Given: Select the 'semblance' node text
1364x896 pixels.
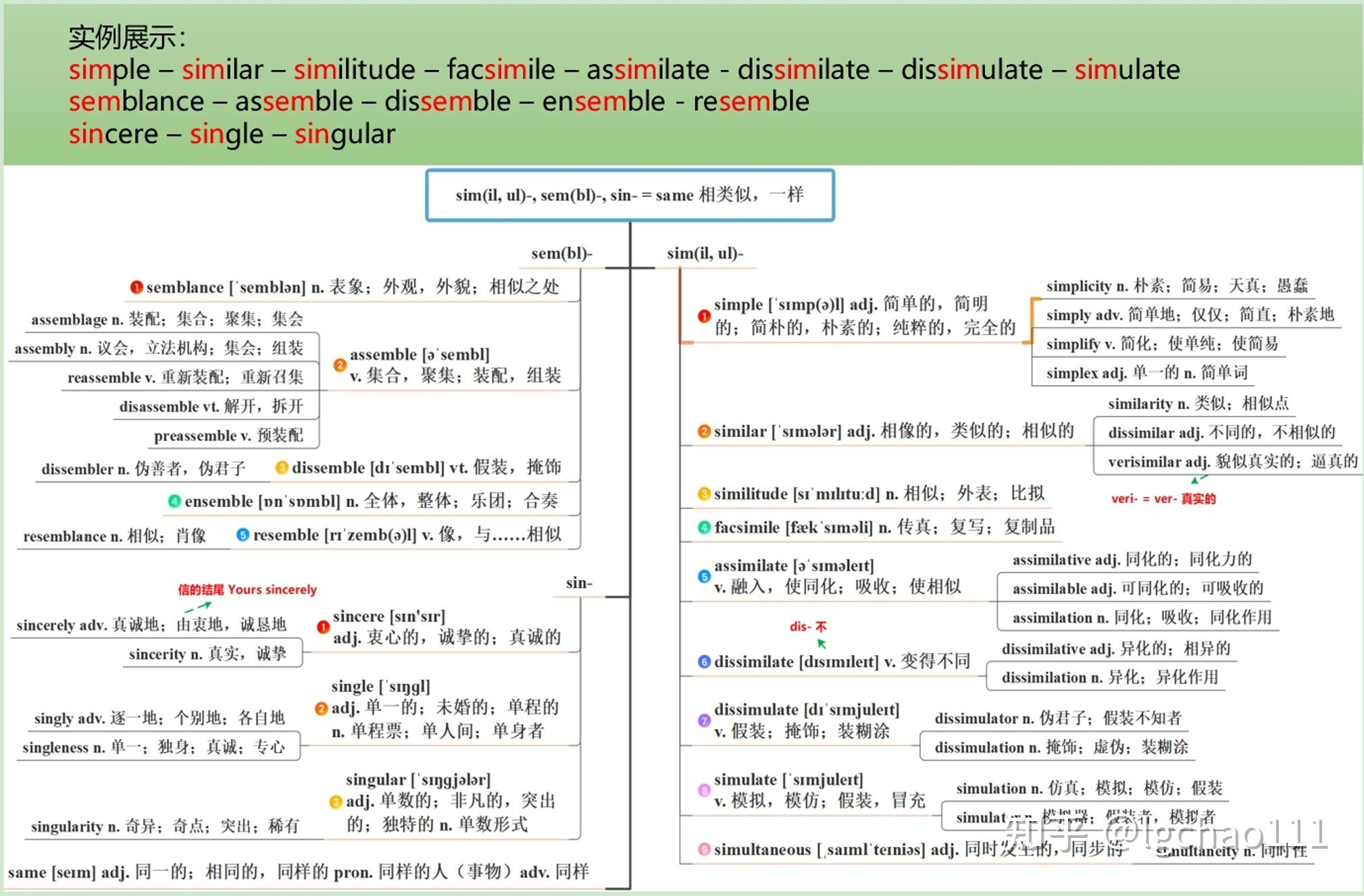Looking at the screenshot, I should pos(353,288).
